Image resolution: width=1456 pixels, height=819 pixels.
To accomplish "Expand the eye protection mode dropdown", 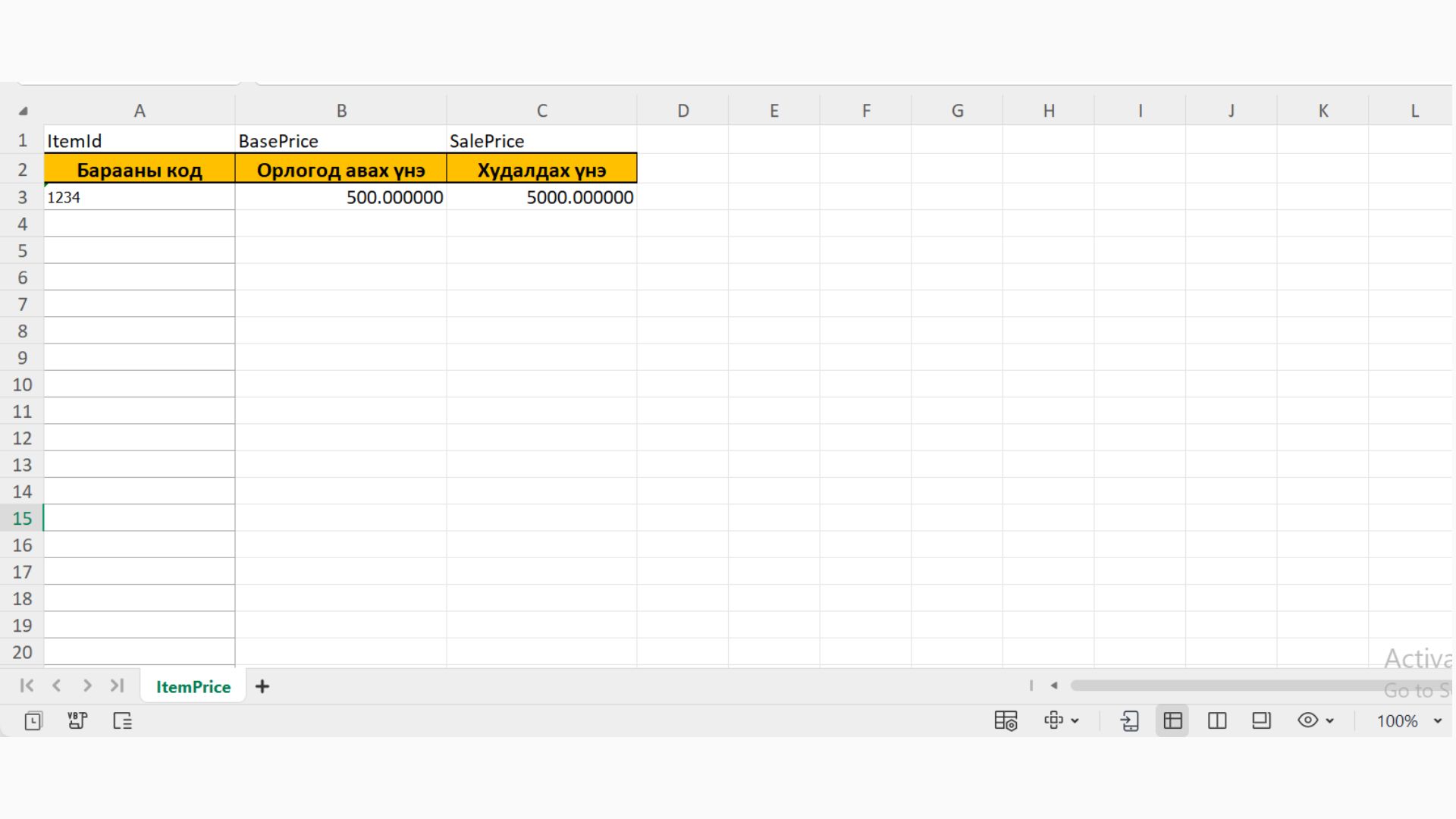I will 1330,721.
